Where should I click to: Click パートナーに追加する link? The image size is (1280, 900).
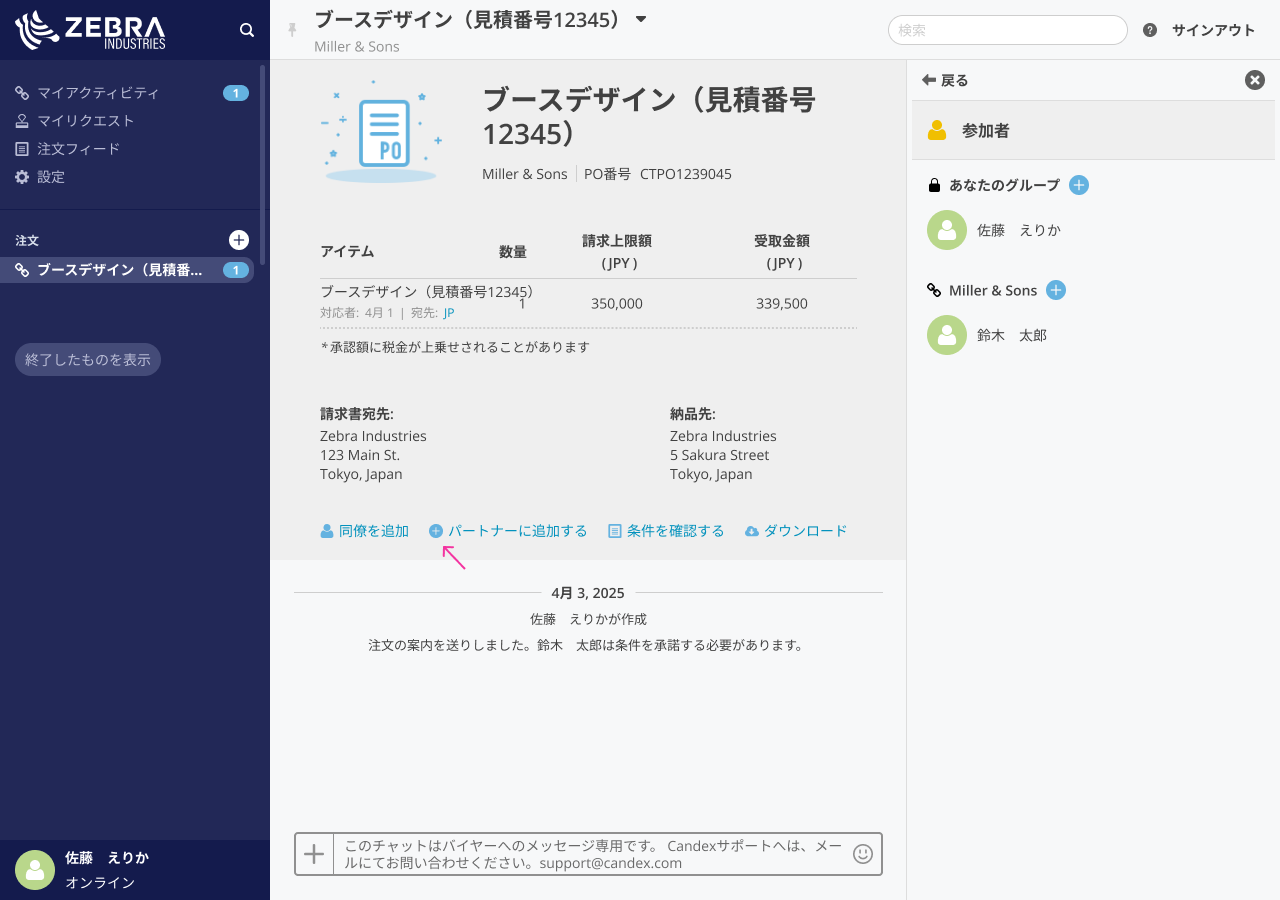click(508, 531)
